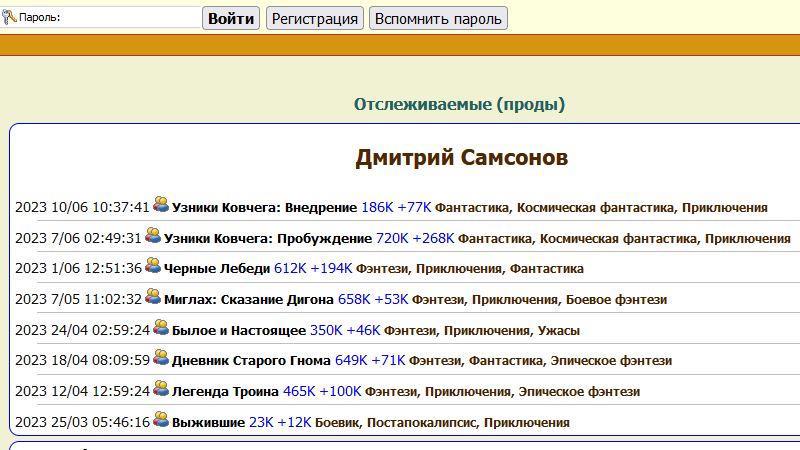Click genres Фэнтези, Приключения, Фантастика

469,268
